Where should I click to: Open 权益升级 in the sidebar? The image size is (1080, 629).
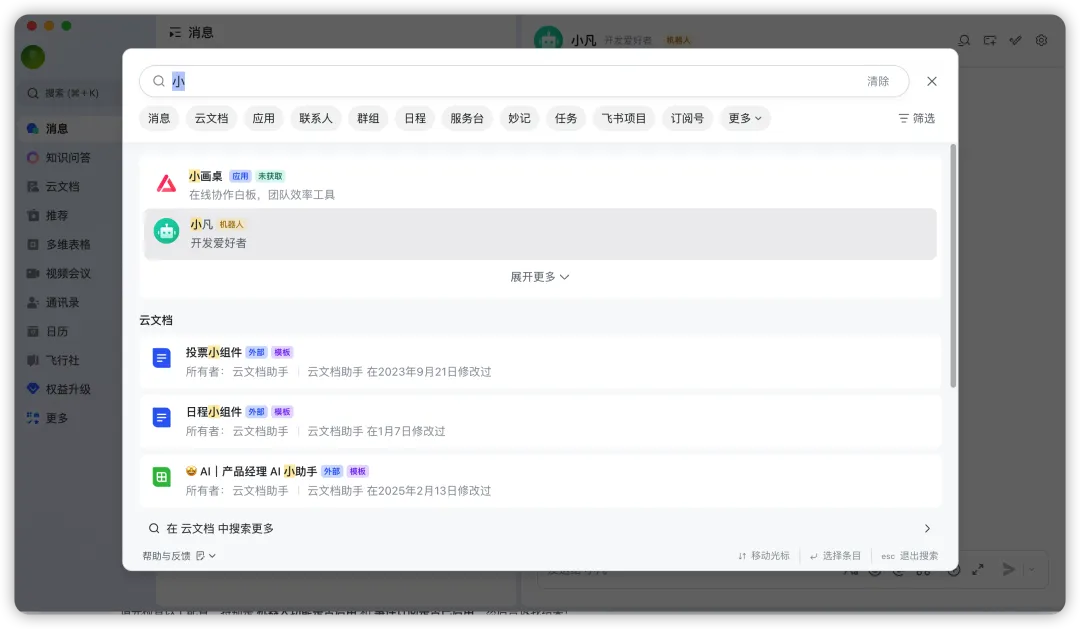(68, 389)
